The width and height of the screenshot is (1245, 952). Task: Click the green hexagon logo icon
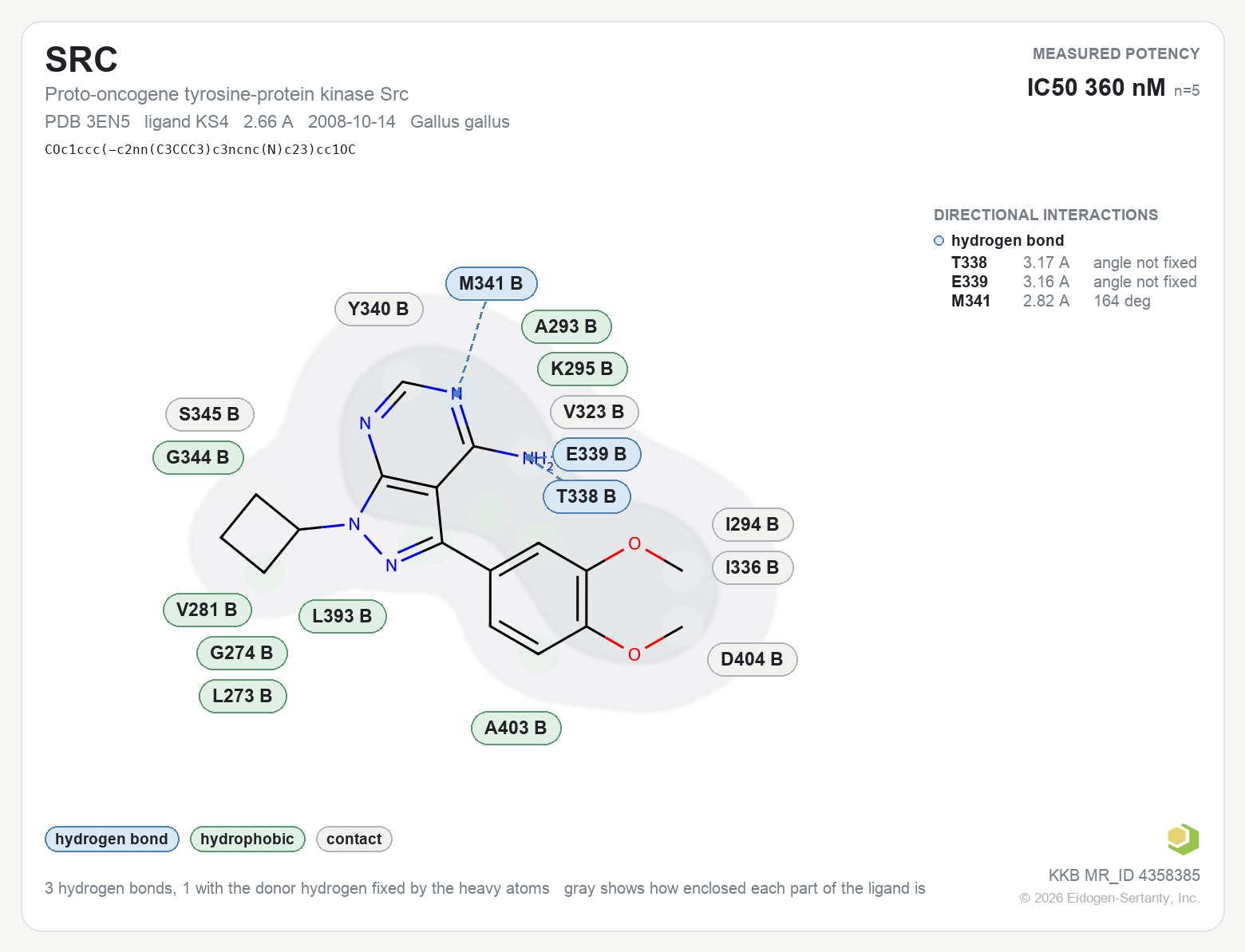pos(1183,839)
